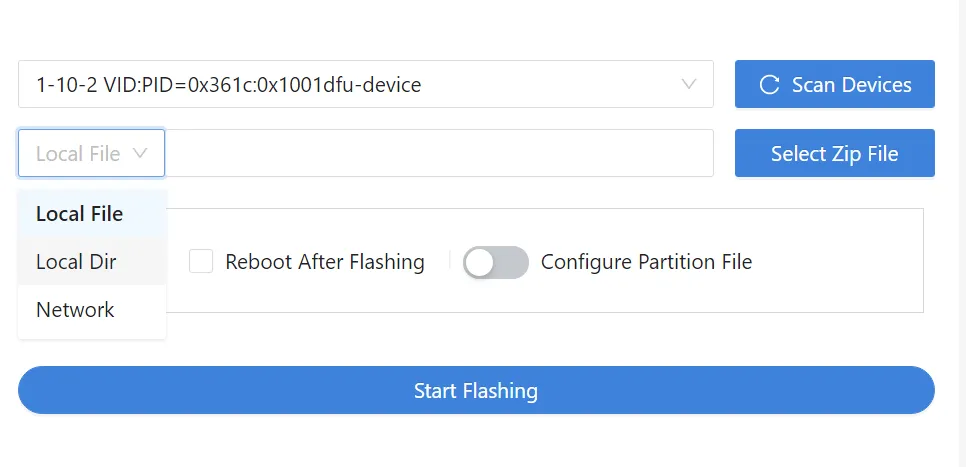Click the Scan Devices button
This screenshot has height=467, width=966.
pos(835,84)
